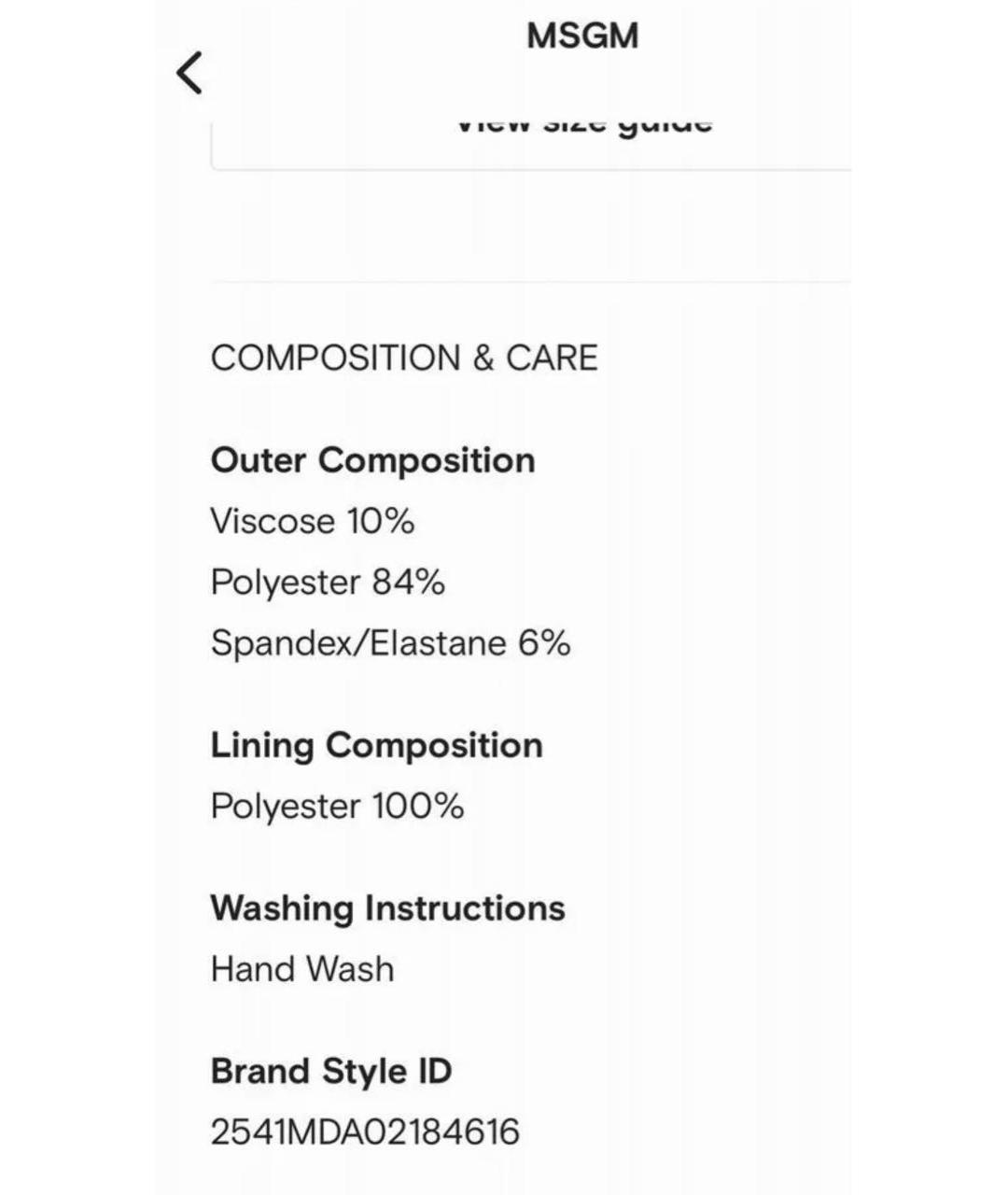1008x1195 pixels.
Task: Click style code 2541MDA02184616
Action: tap(365, 1132)
